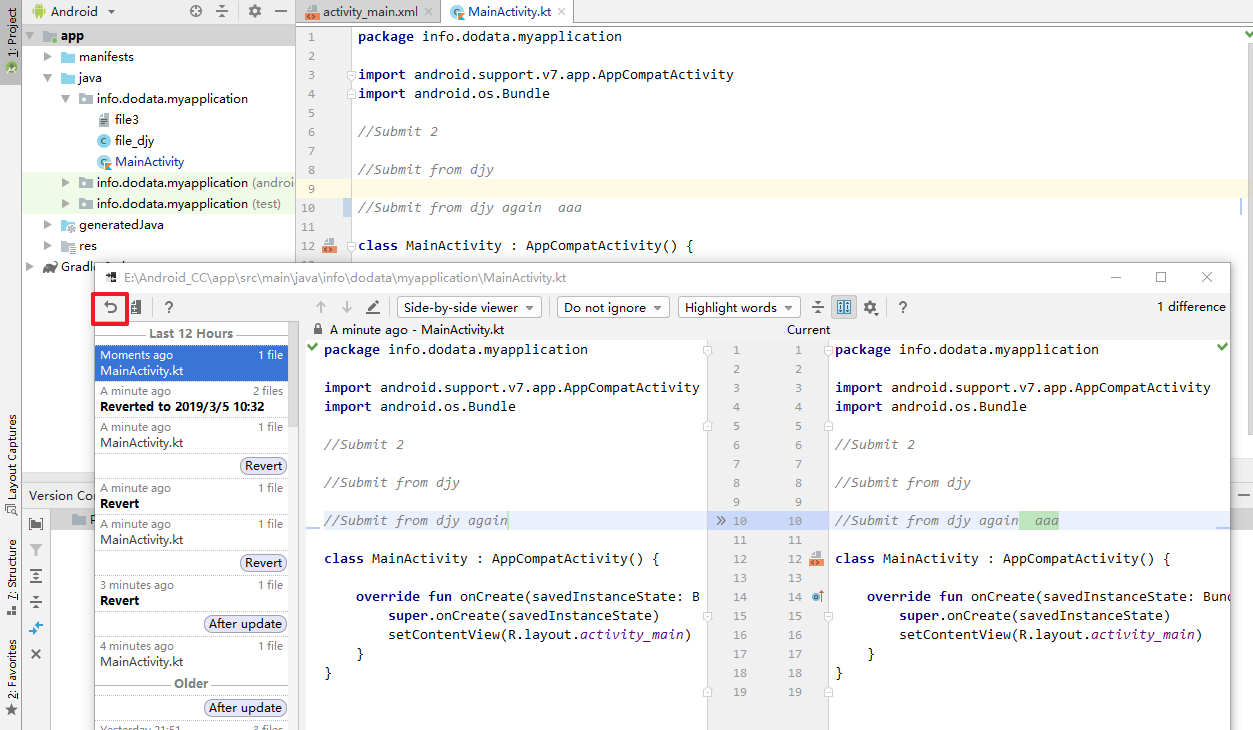The width and height of the screenshot is (1253, 730).
Task: Switch to the activity_main.xml tab
Action: tap(370, 12)
